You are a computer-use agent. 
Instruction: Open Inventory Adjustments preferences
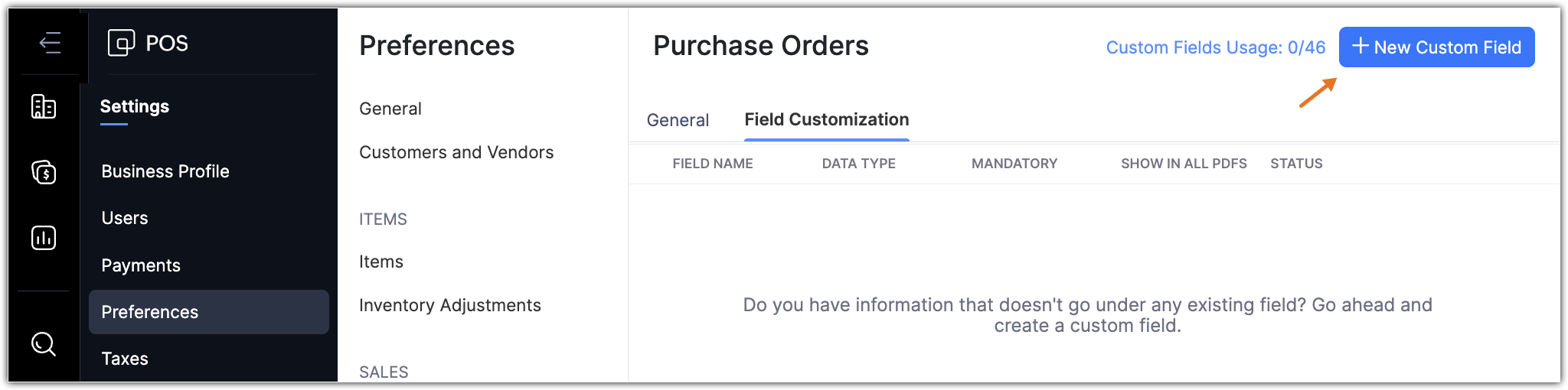tap(450, 305)
